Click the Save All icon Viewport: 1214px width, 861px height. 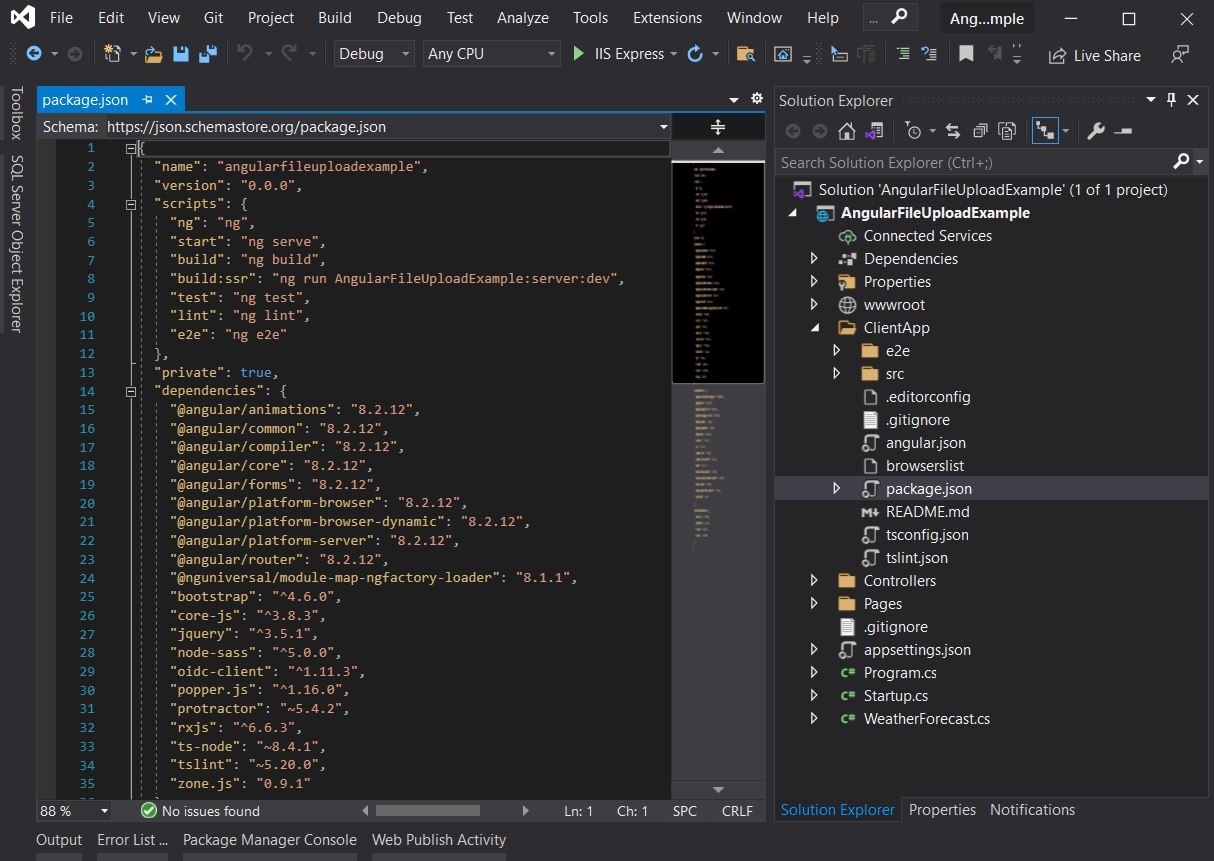208,53
